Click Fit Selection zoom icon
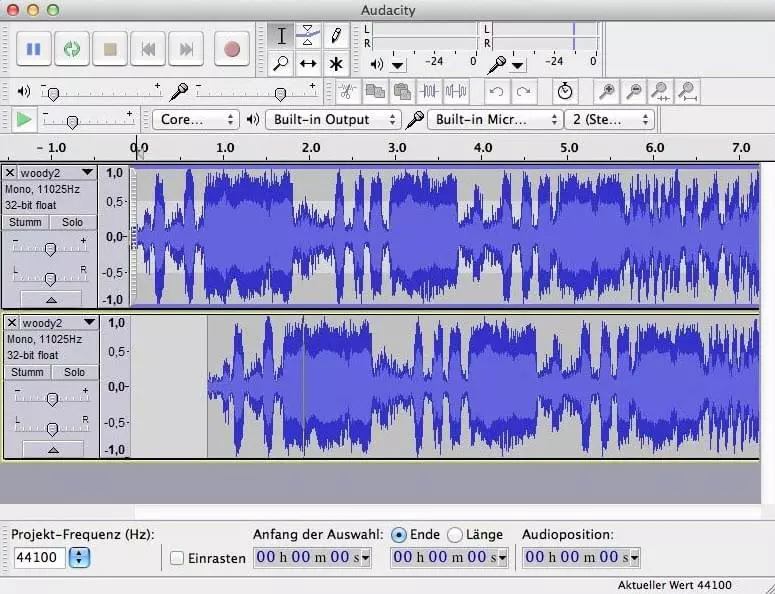Image resolution: width=775 pixels, height=594 pixels. click(661, 91)
